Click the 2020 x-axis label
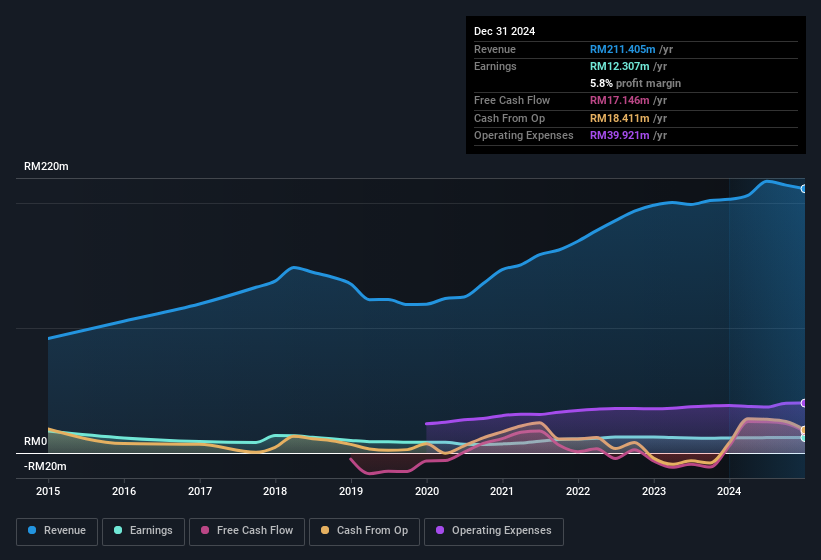 (x=427, y=491)
